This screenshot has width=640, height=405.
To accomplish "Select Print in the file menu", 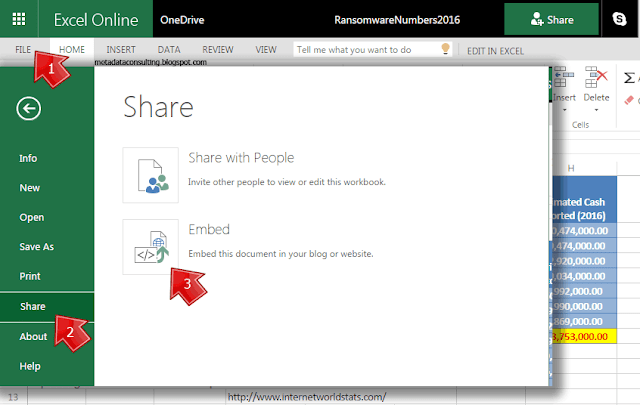I will coord(30,276).
